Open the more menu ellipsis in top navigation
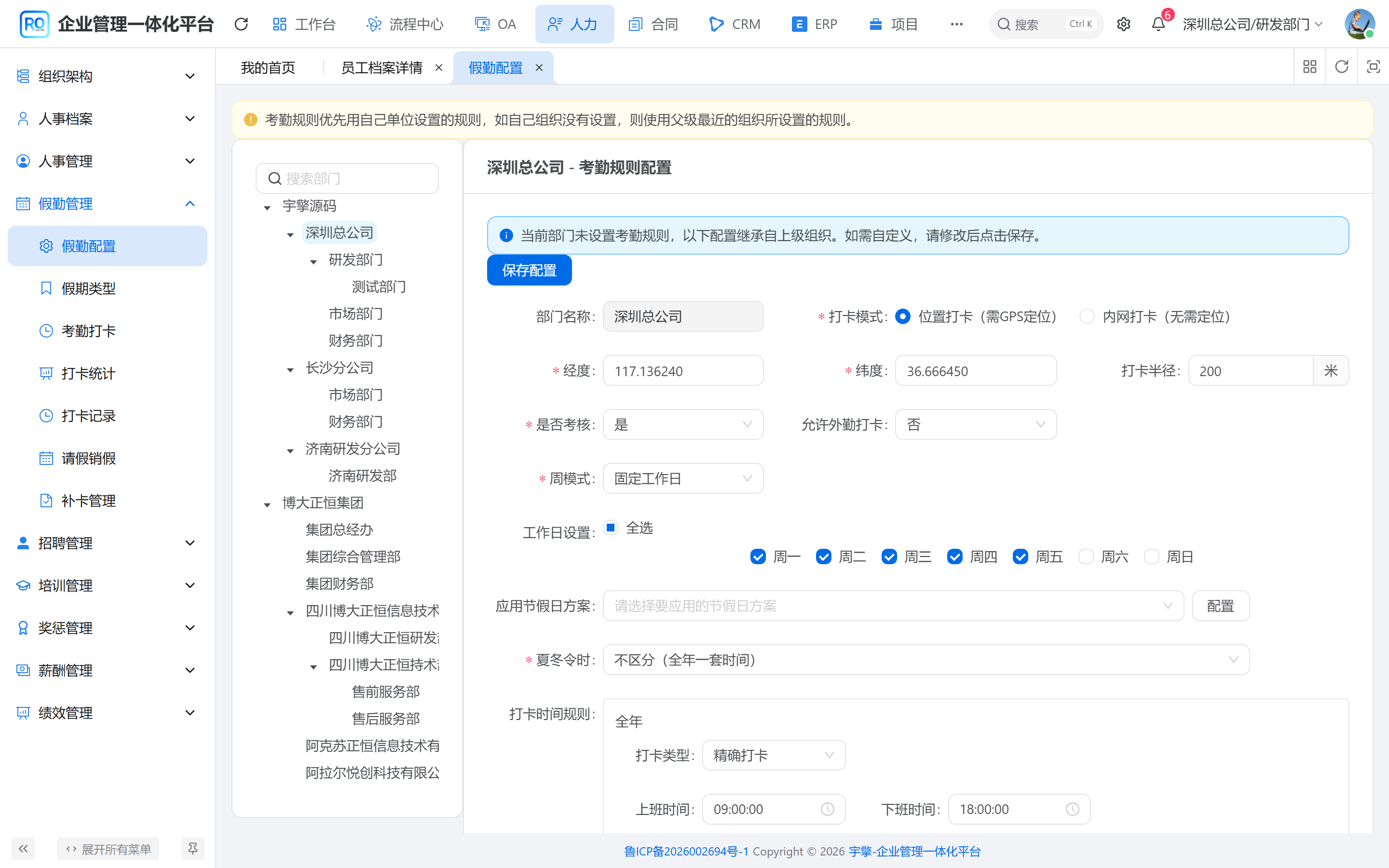The width and height of the screenshot is (1389, 868). (956, 24)
